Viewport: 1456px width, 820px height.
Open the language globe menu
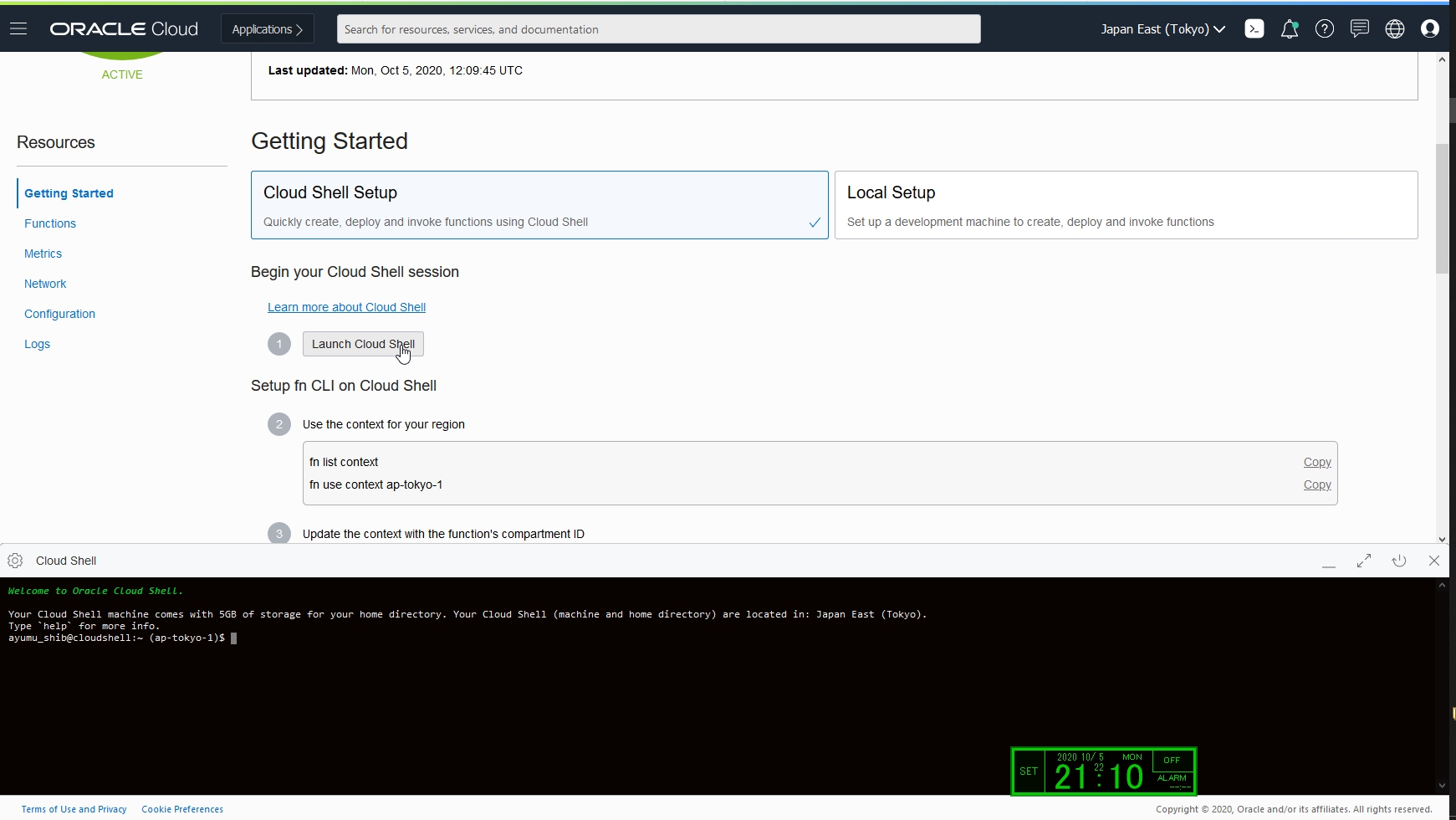pyautogui.click(x=1395, y=29)
